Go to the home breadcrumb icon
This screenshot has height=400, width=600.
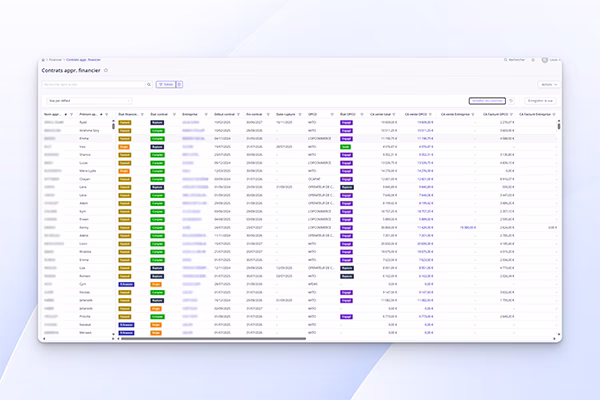click(43, 60)
